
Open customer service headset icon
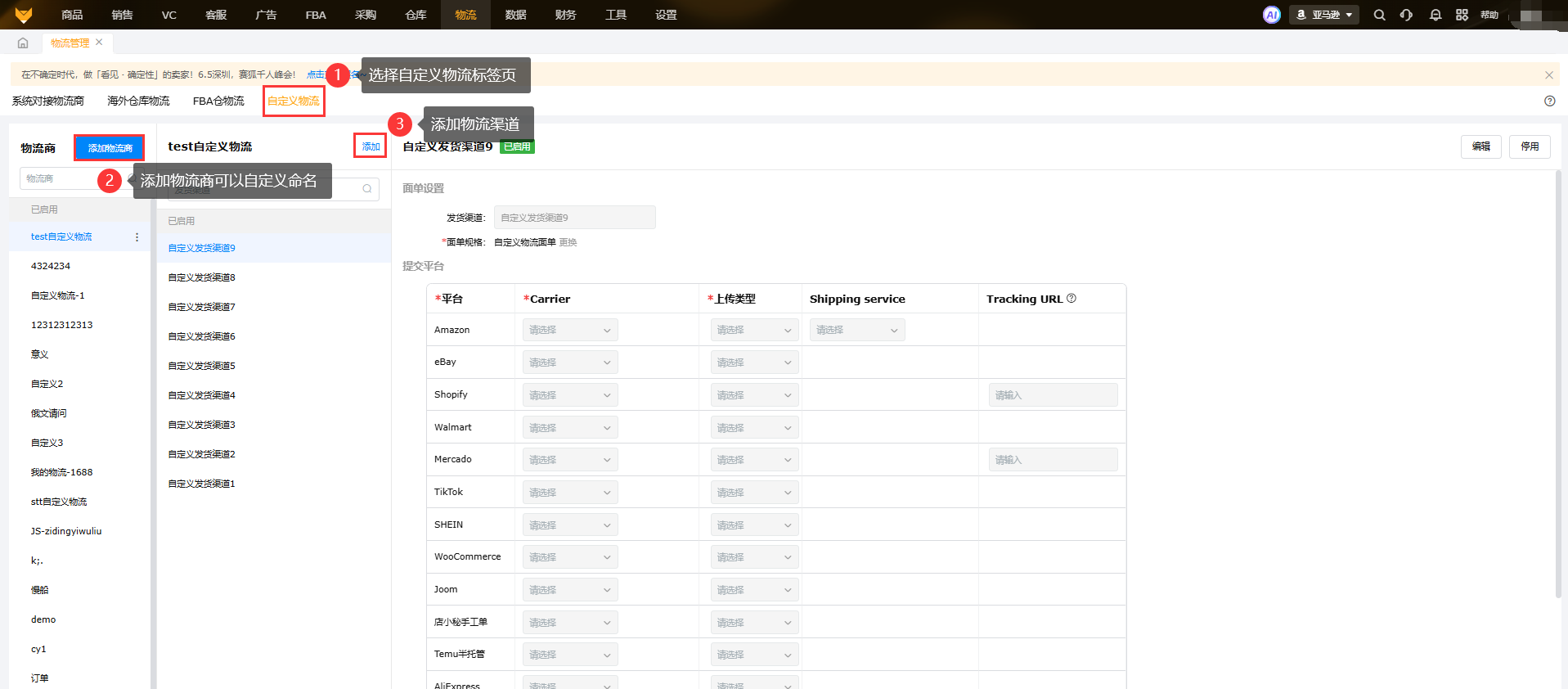click(x=1406, y=15)
